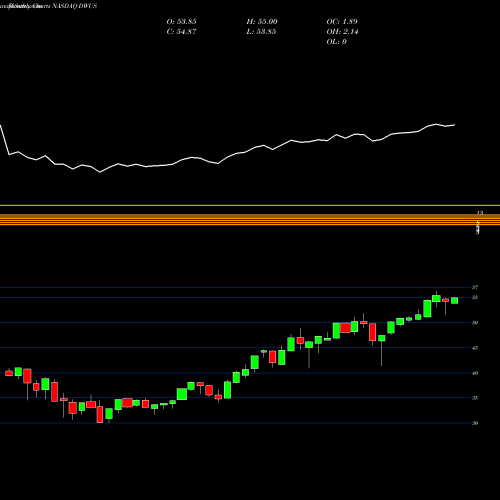Click the 30 price axis label
500x500 pixels.
coord(475,423)
